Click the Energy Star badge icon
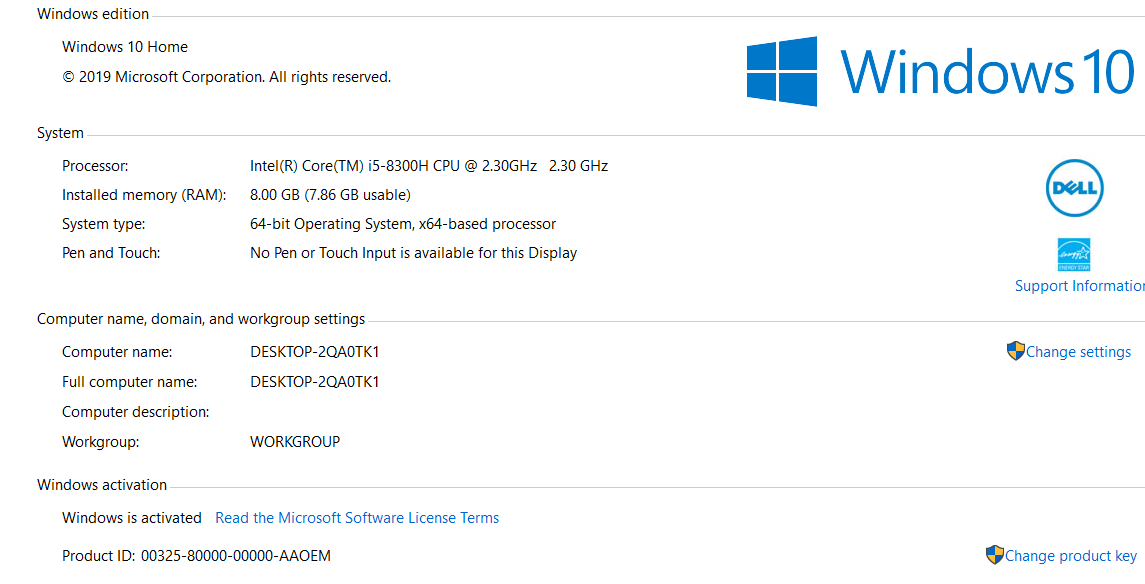1145x584 pixels. [x=1074, y=255]
